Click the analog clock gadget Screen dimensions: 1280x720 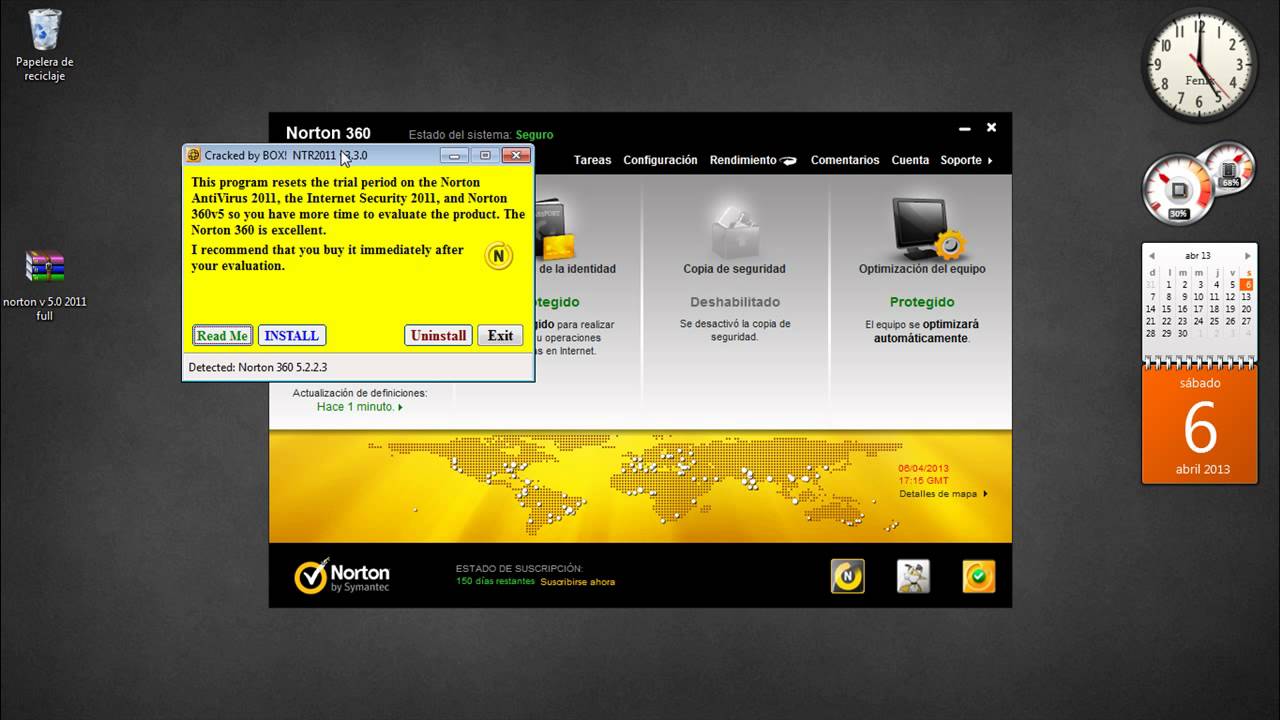pos(1199,65)
